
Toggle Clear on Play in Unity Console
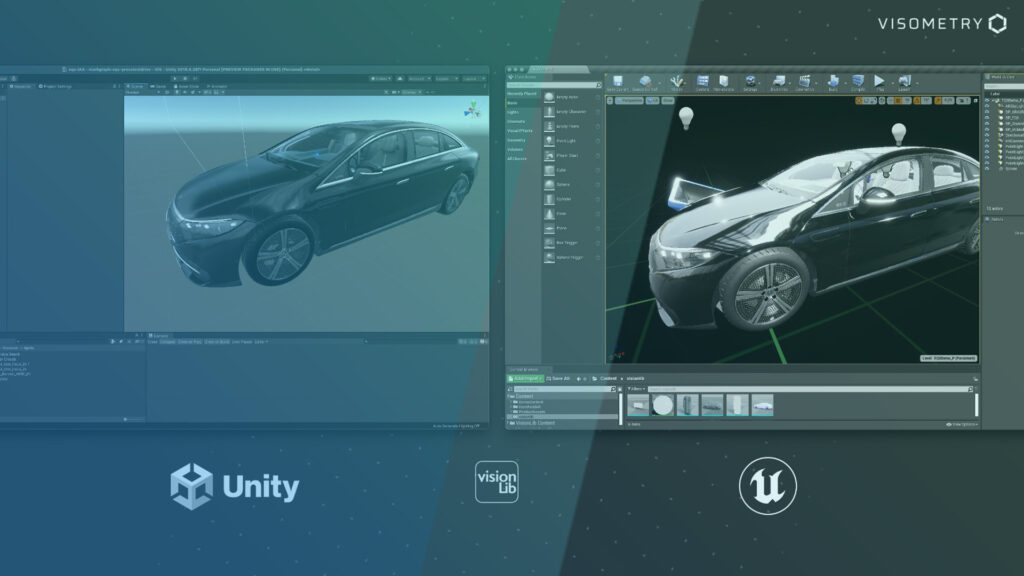[190, 342]
